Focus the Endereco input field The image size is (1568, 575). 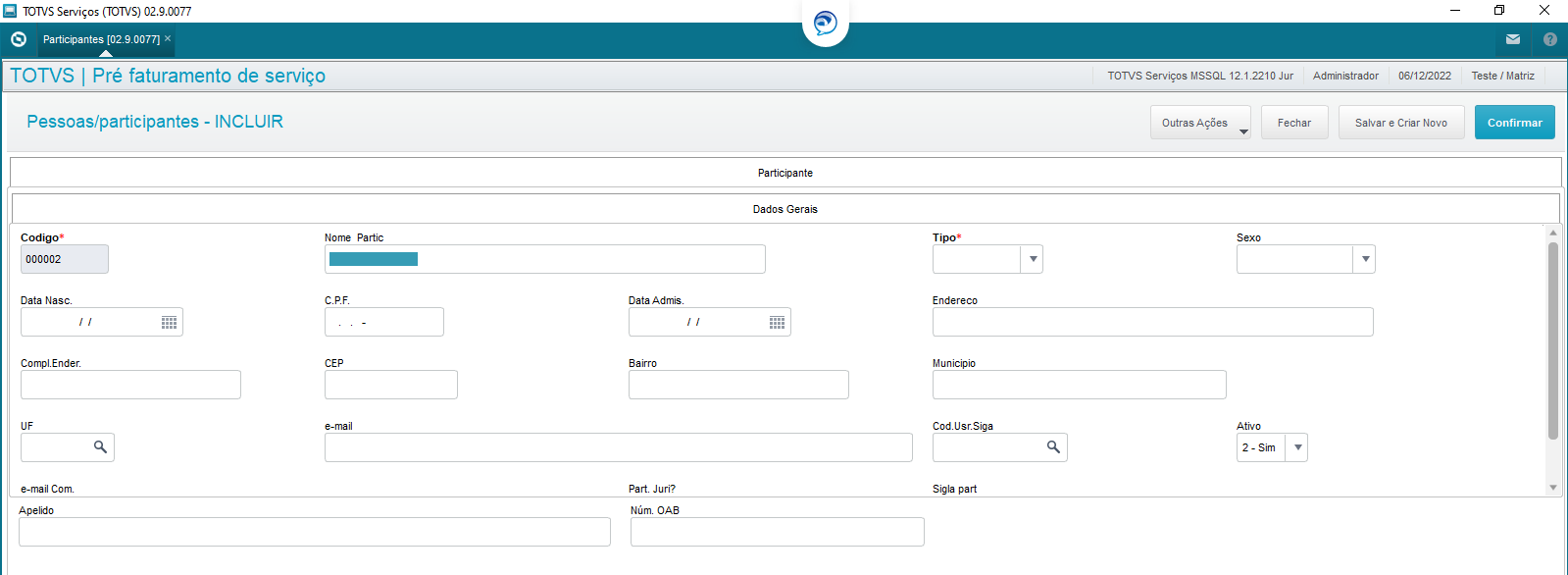[1153, 322]
